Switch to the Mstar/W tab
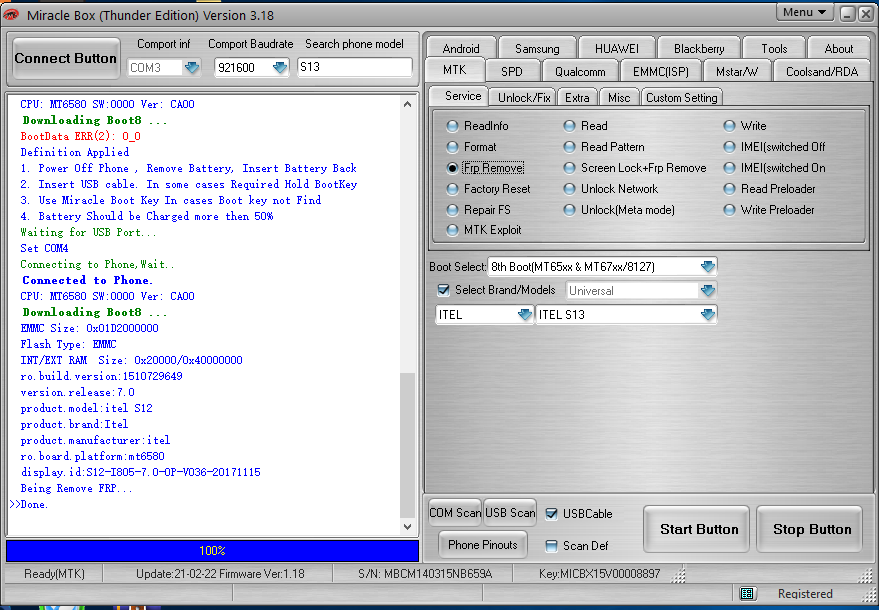This screenshot has width=879, height=610. point(737,71)
